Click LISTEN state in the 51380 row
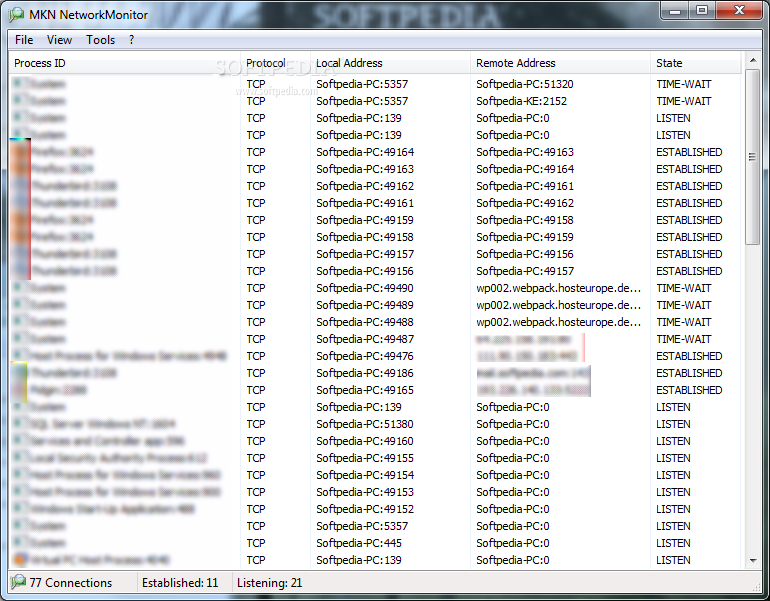Image resolution: width=770 pixels, height=601 pixels. tap(673, 424)
